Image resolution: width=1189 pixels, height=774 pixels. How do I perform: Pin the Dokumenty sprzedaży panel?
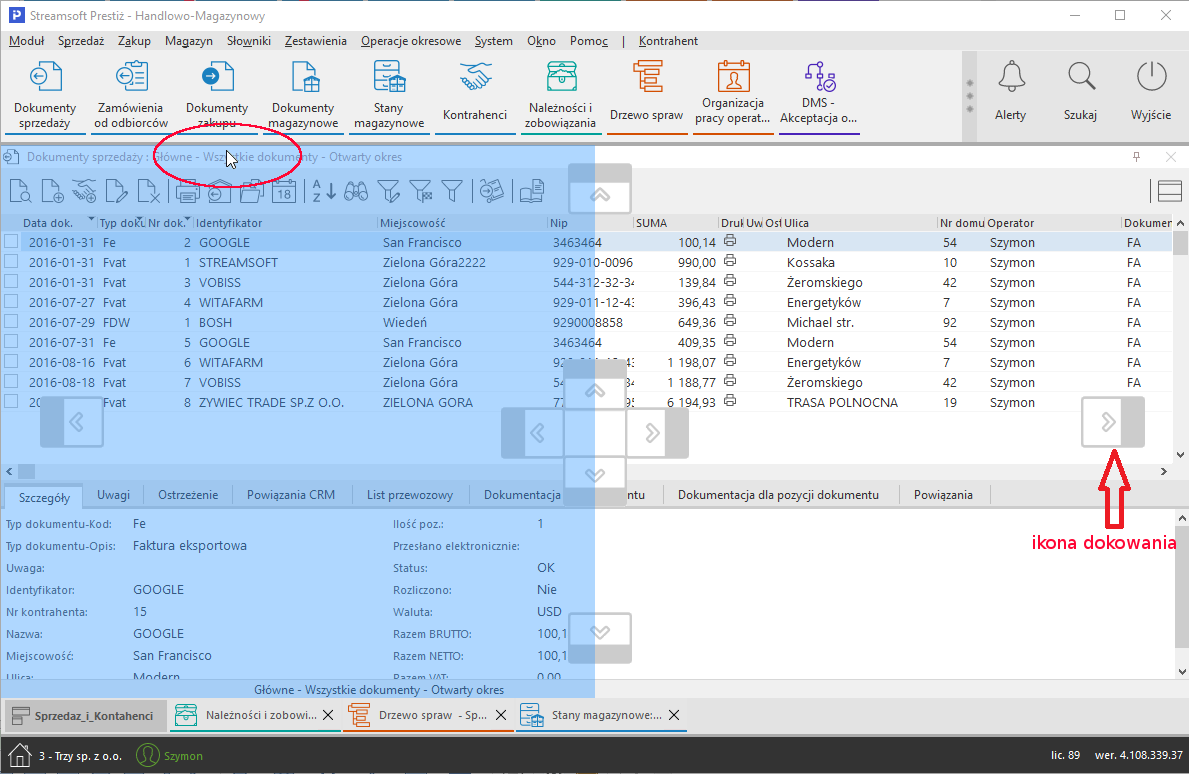(1136, 157)
